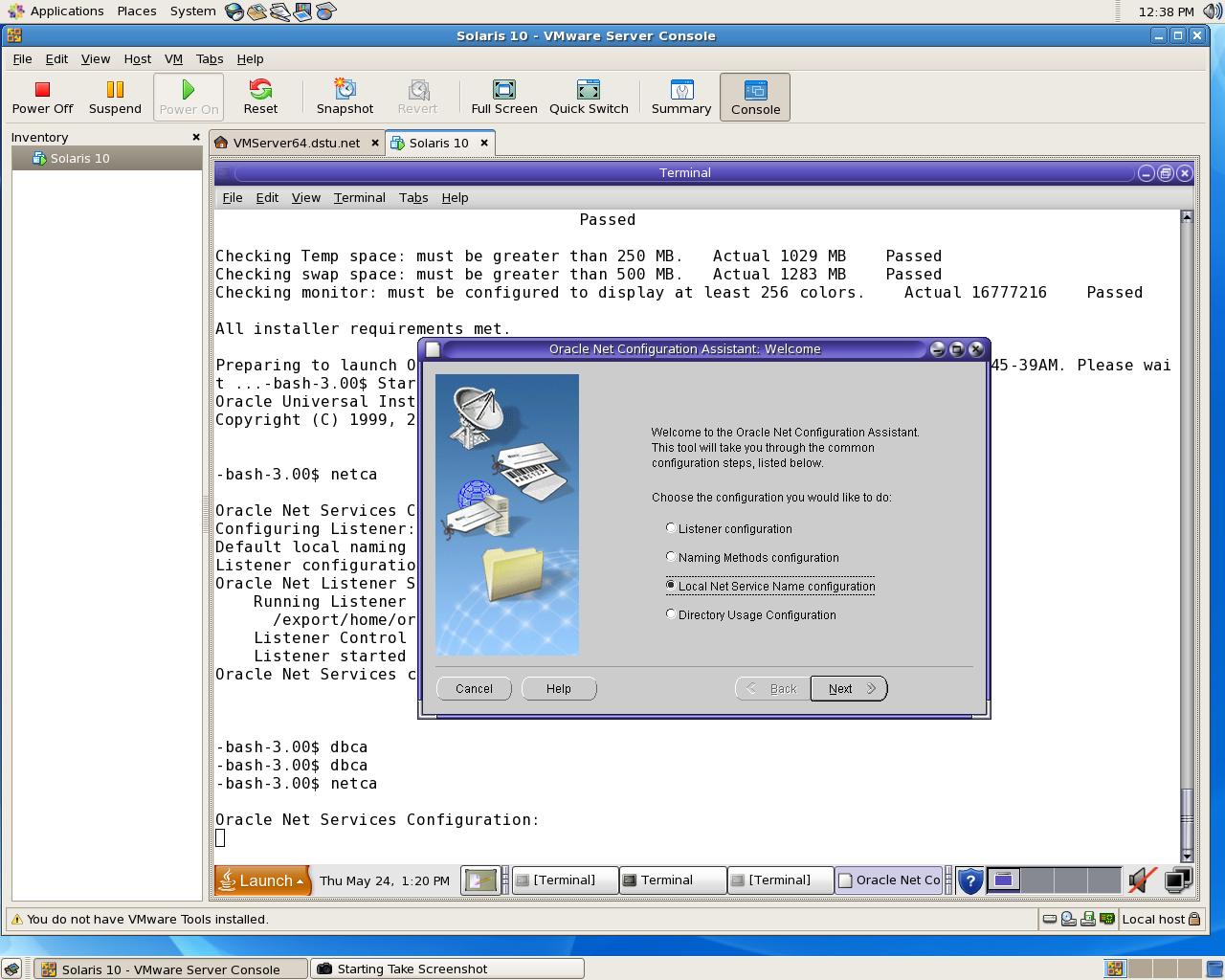Image resolution: width=1225 pixels, height=980 pixels.
Task: Open the Solaris Launch menu
Action: [262, 880]
